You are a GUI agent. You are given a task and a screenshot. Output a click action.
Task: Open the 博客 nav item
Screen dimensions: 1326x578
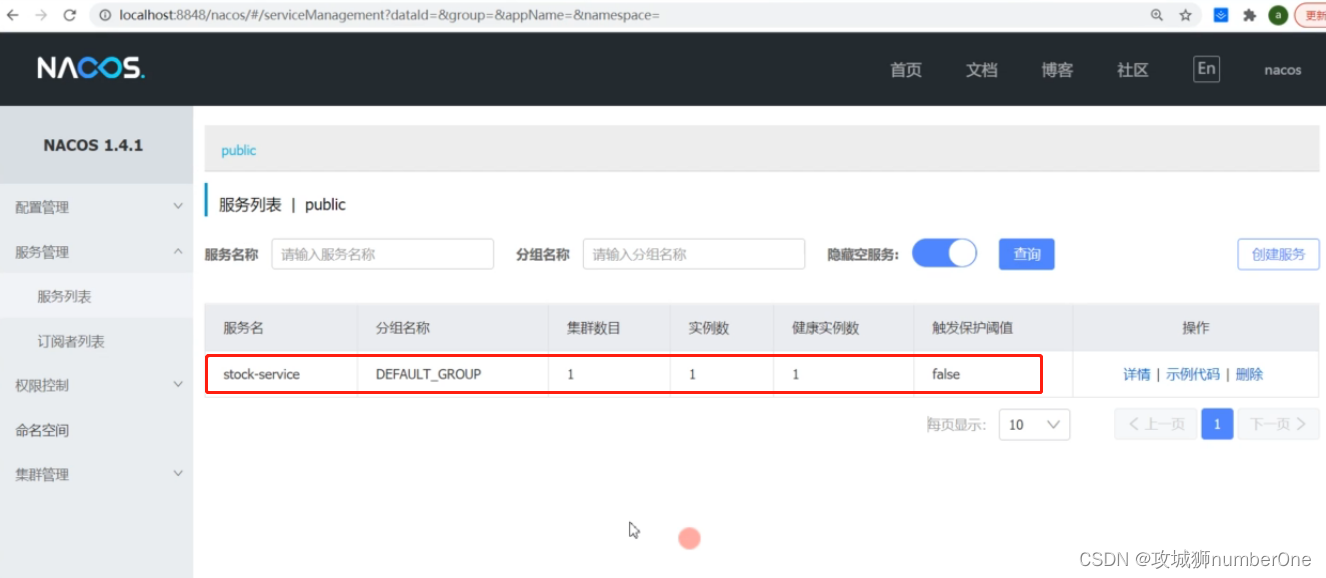tap(1057, 70)
